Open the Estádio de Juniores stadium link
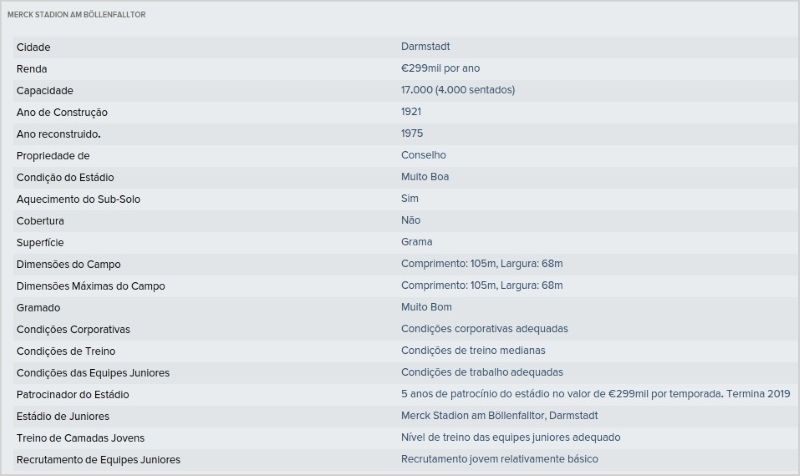This screenshot has height=476, width=800. tap(499, 415)
